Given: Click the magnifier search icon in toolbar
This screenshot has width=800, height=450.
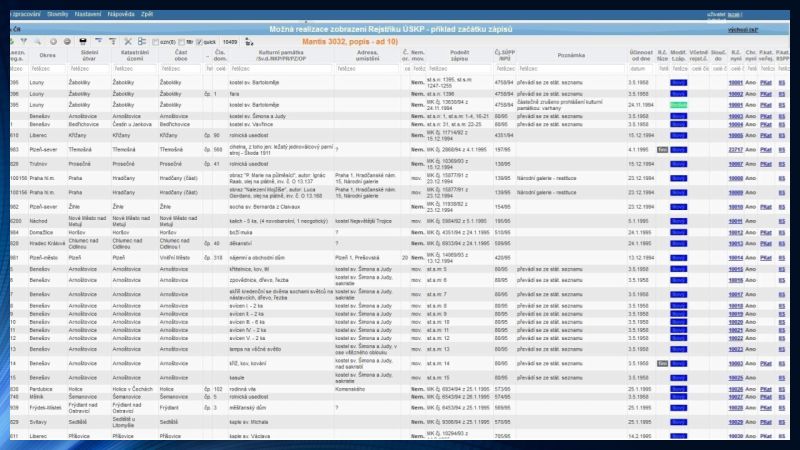Looking at the screenshot, I should [38, 41].
